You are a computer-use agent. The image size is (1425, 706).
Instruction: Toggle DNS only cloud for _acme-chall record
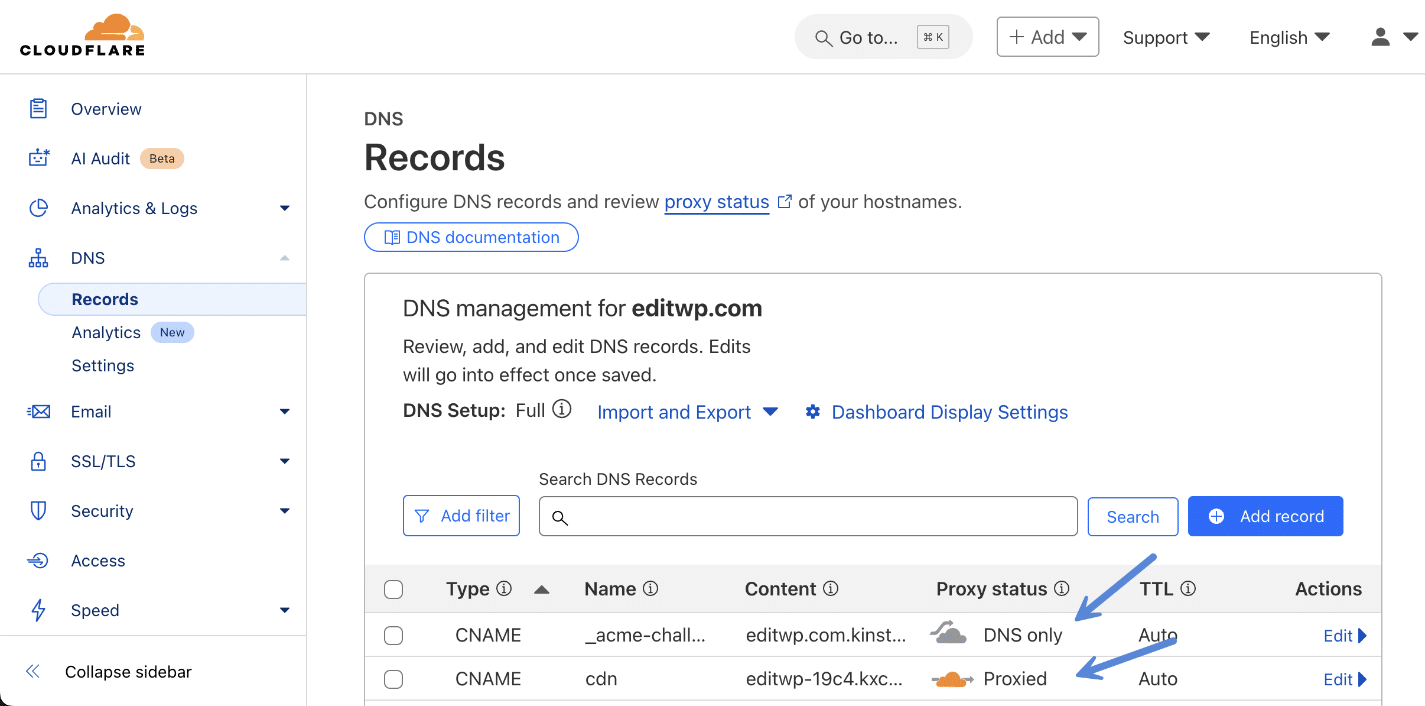948,632
